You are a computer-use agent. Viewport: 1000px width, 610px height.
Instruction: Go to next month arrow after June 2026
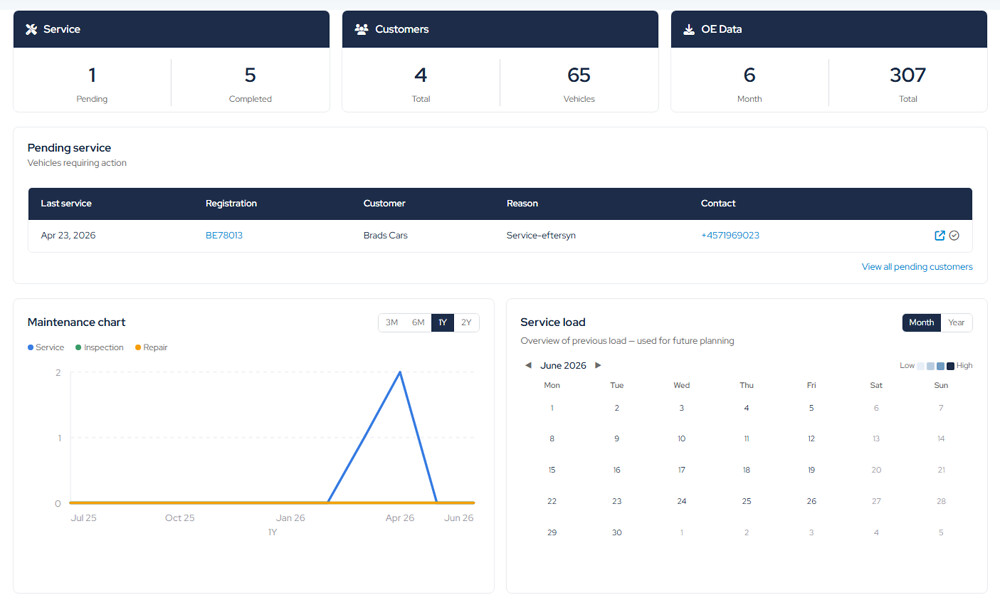(x=598, y=365)
